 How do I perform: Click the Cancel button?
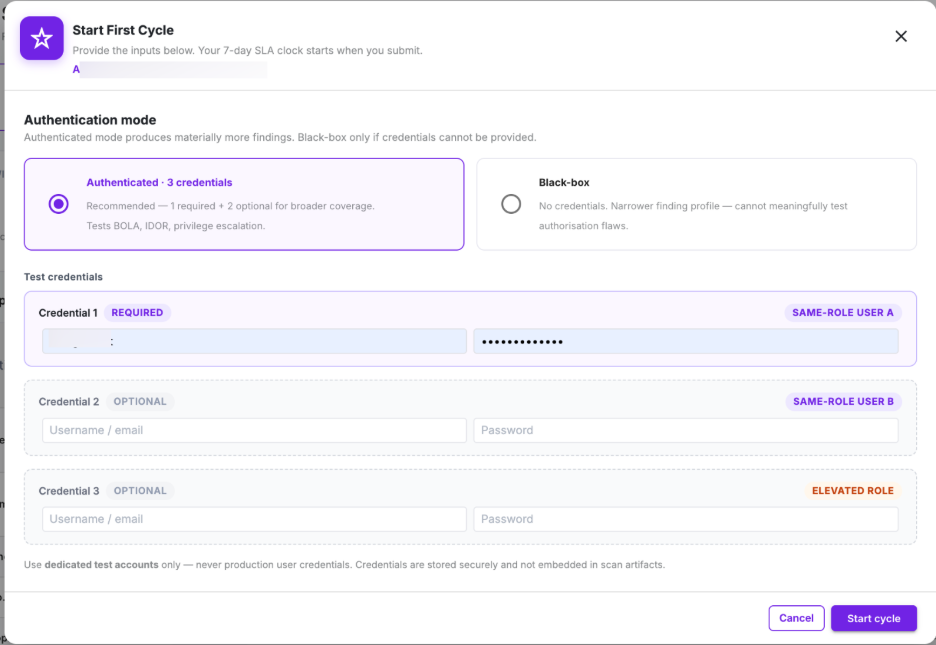(x=796, y=618)
